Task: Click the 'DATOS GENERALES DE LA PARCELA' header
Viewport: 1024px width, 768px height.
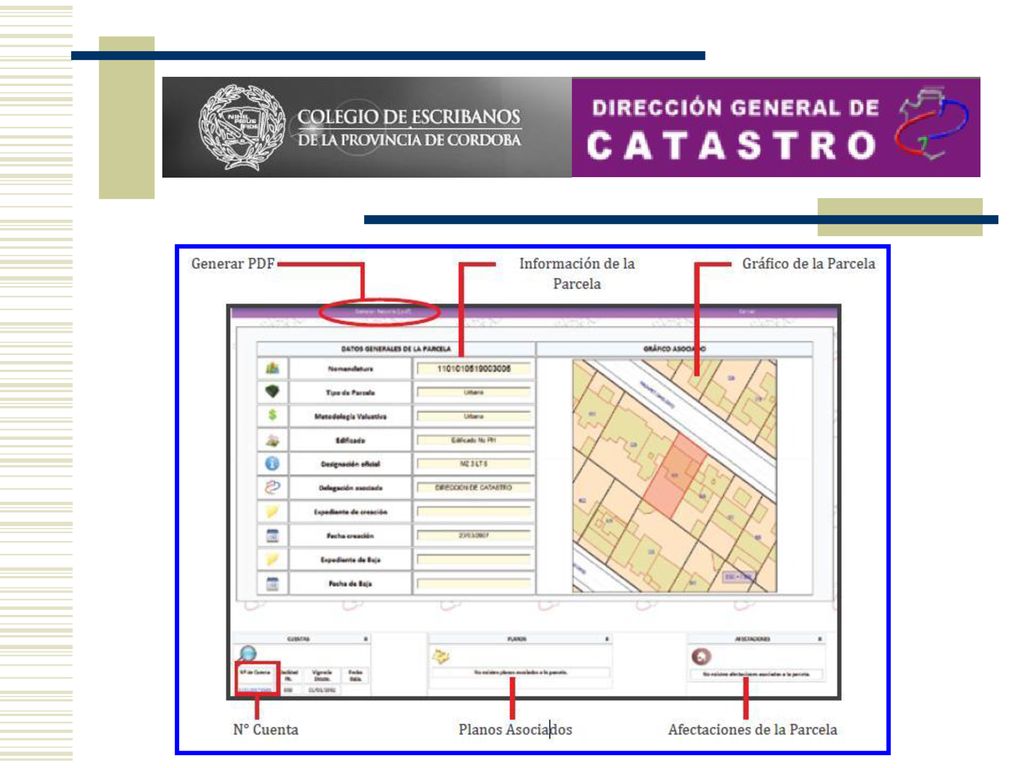Action: pos(396,349)
